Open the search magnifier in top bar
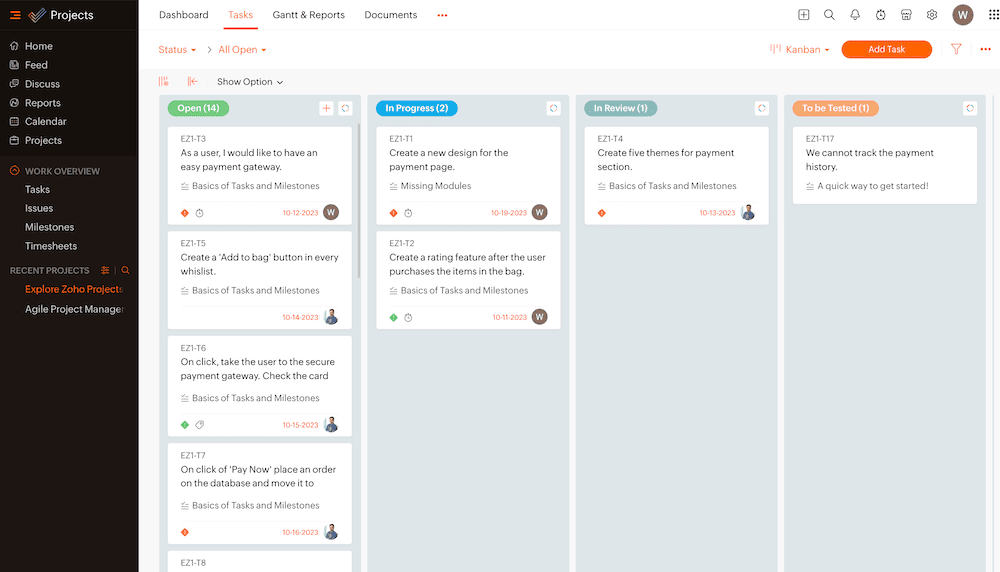This screenshot has width=1000, height=572. [829, 15]
